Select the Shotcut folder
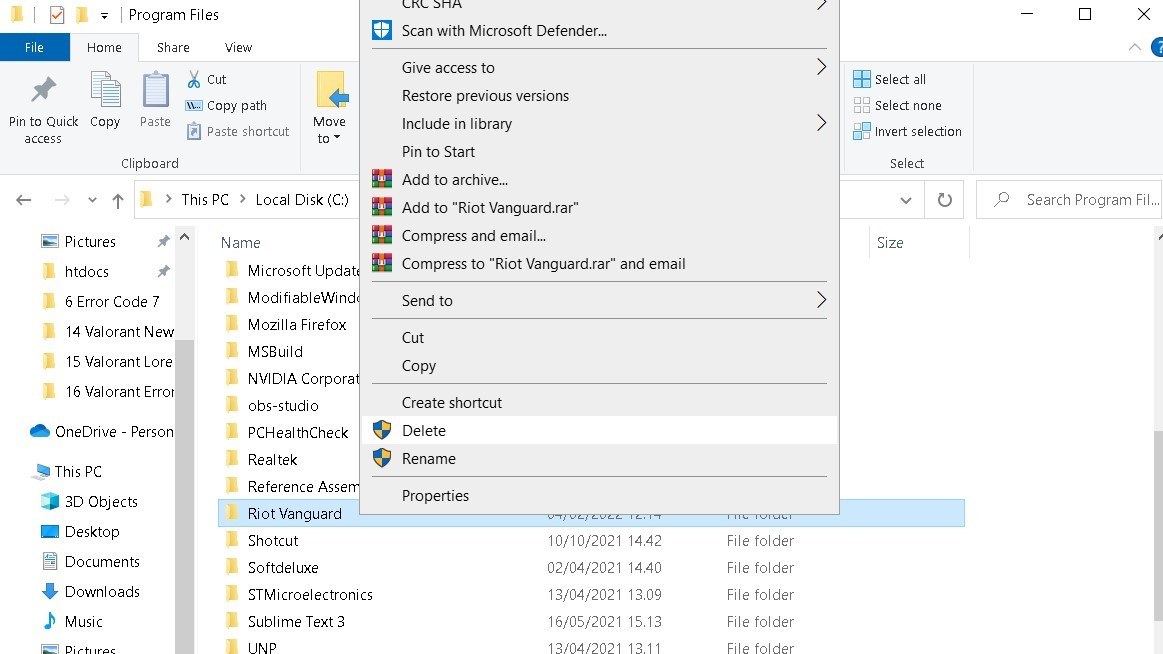 point(272,541)
